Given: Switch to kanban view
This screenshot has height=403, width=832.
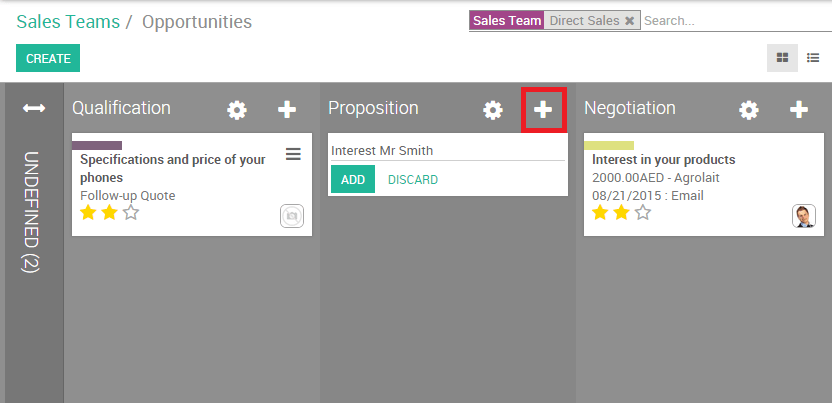Looking at the screenshot, I should click(782, 58).
